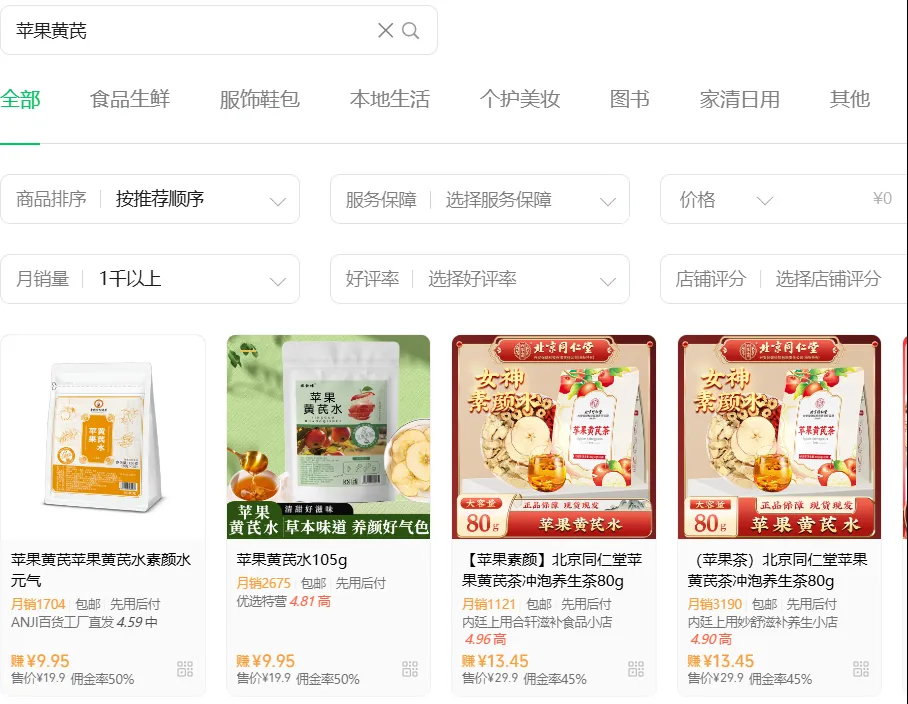Click the 苹果黄芪 search input field
This screenshot has width=908, height=704.
tap(191, 30)
